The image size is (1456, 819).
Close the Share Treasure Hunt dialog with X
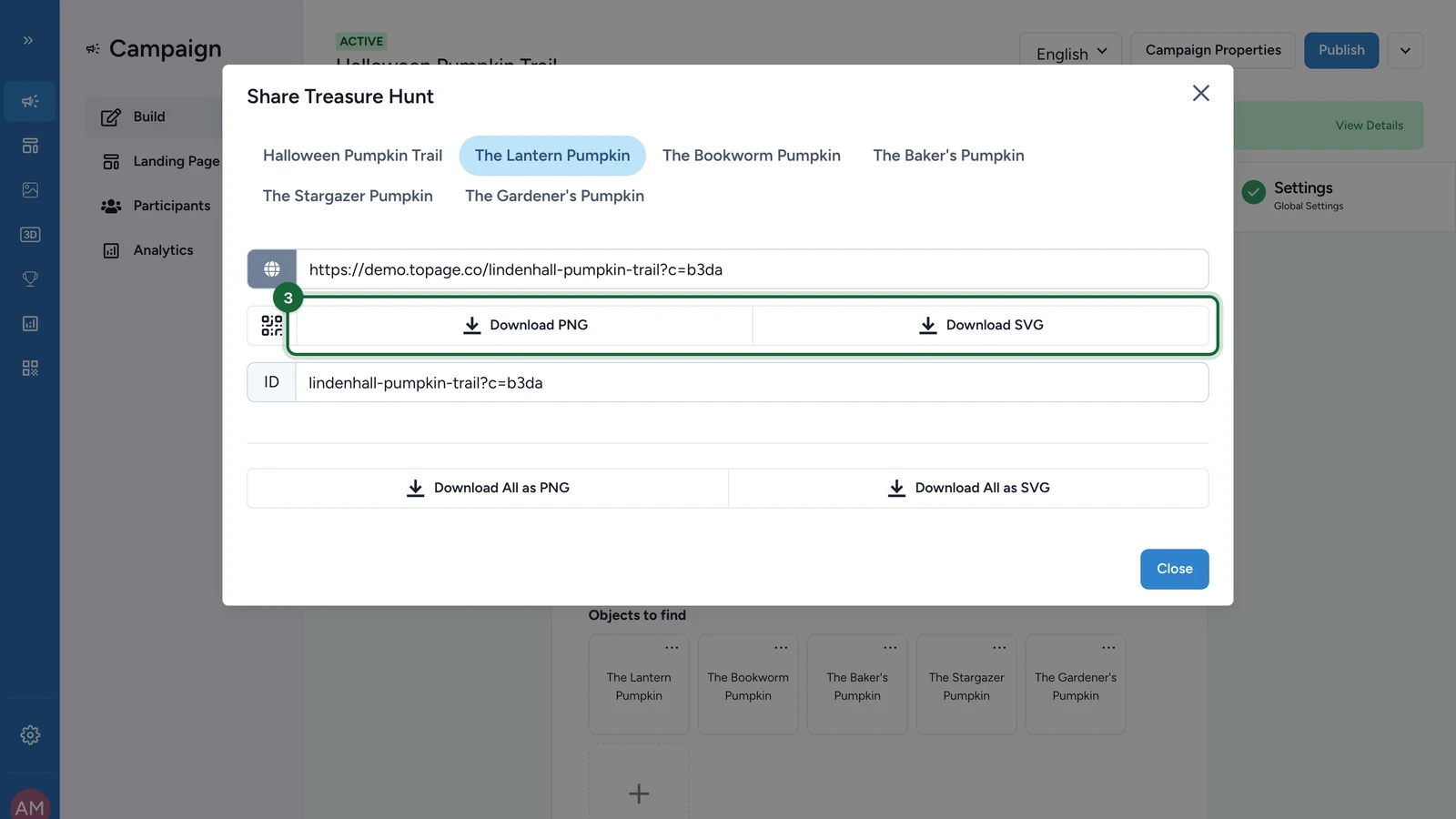click(x=1201, y=93)
